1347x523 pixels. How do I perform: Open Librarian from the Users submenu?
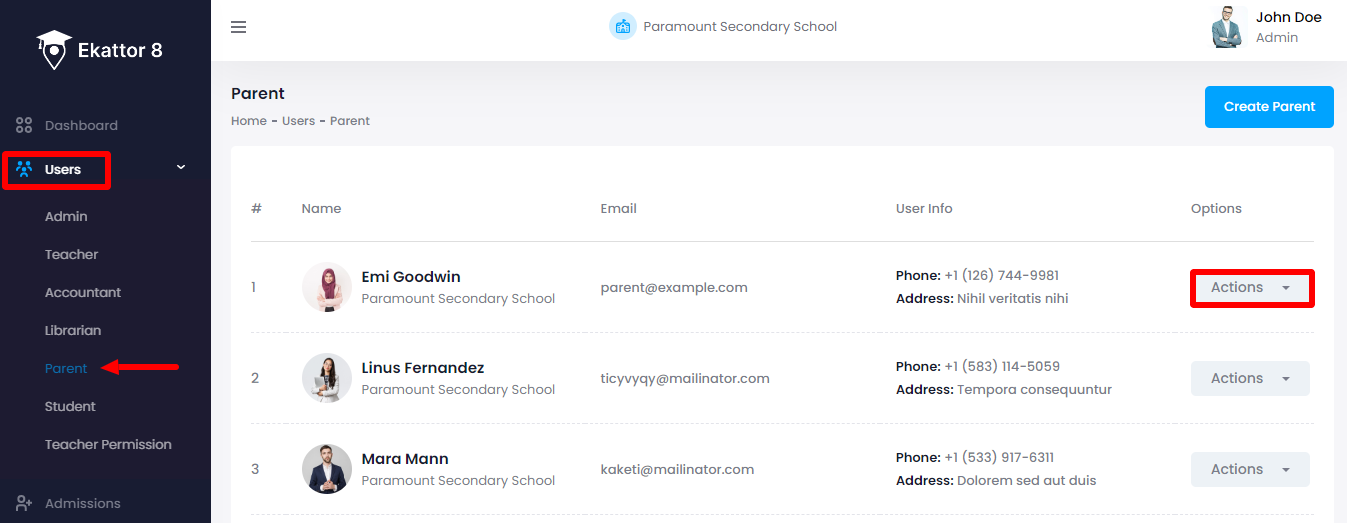(73, 331)
